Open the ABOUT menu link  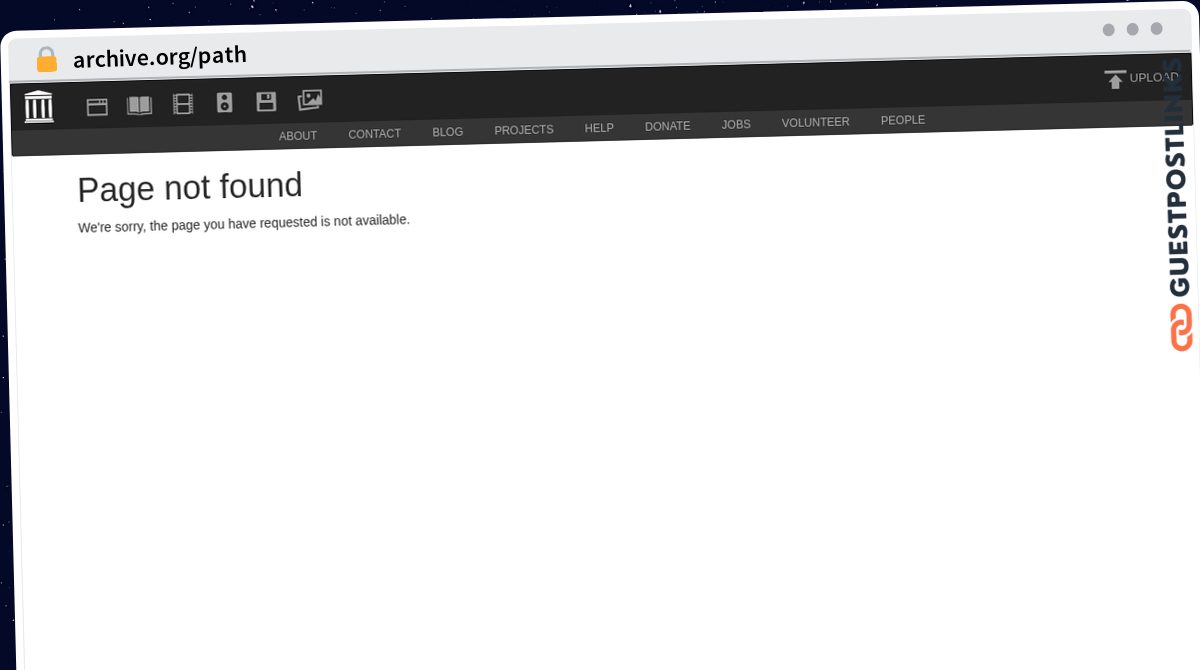coord(298,136)
